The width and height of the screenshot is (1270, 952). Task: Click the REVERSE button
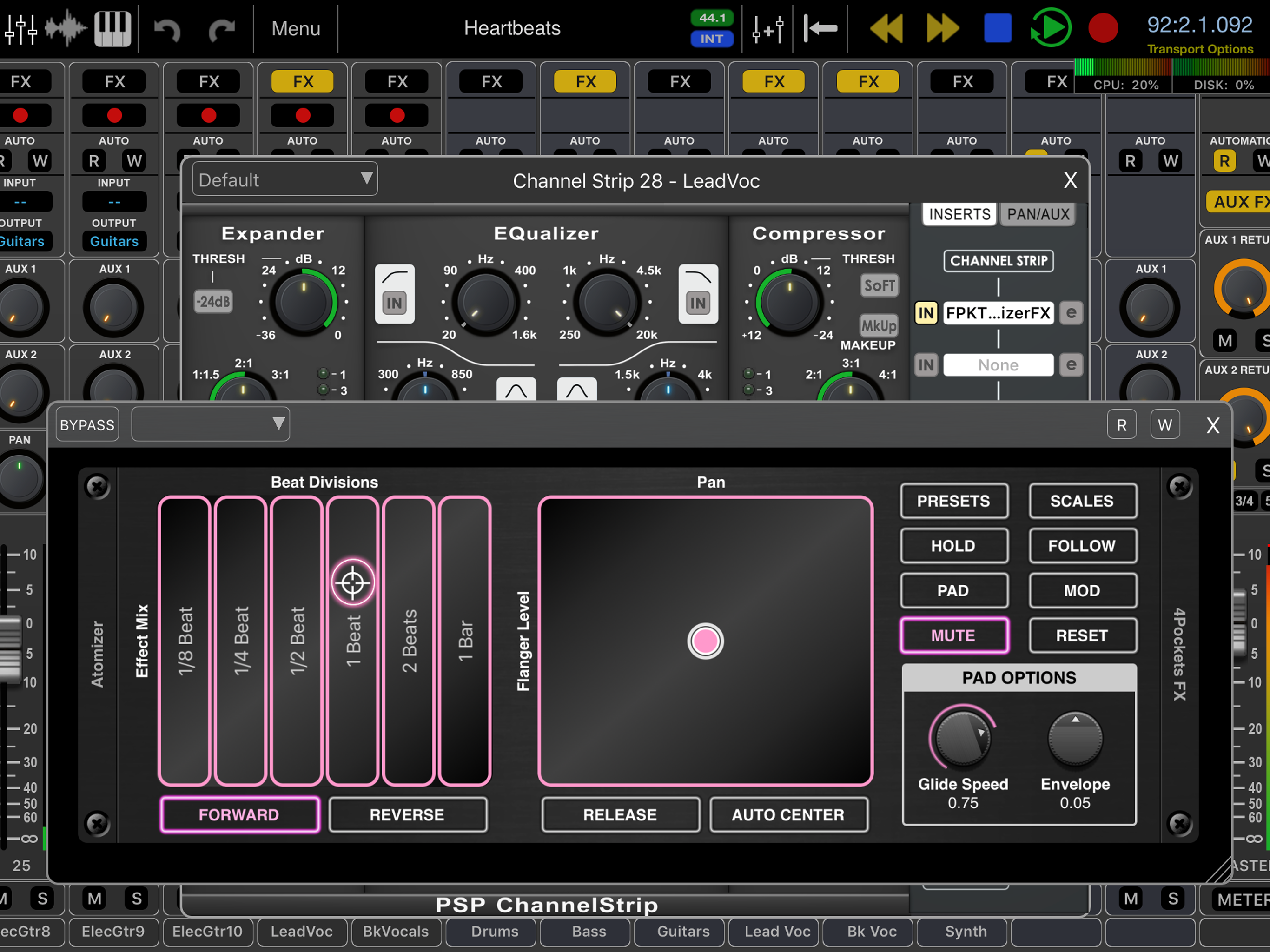point(407,814)
